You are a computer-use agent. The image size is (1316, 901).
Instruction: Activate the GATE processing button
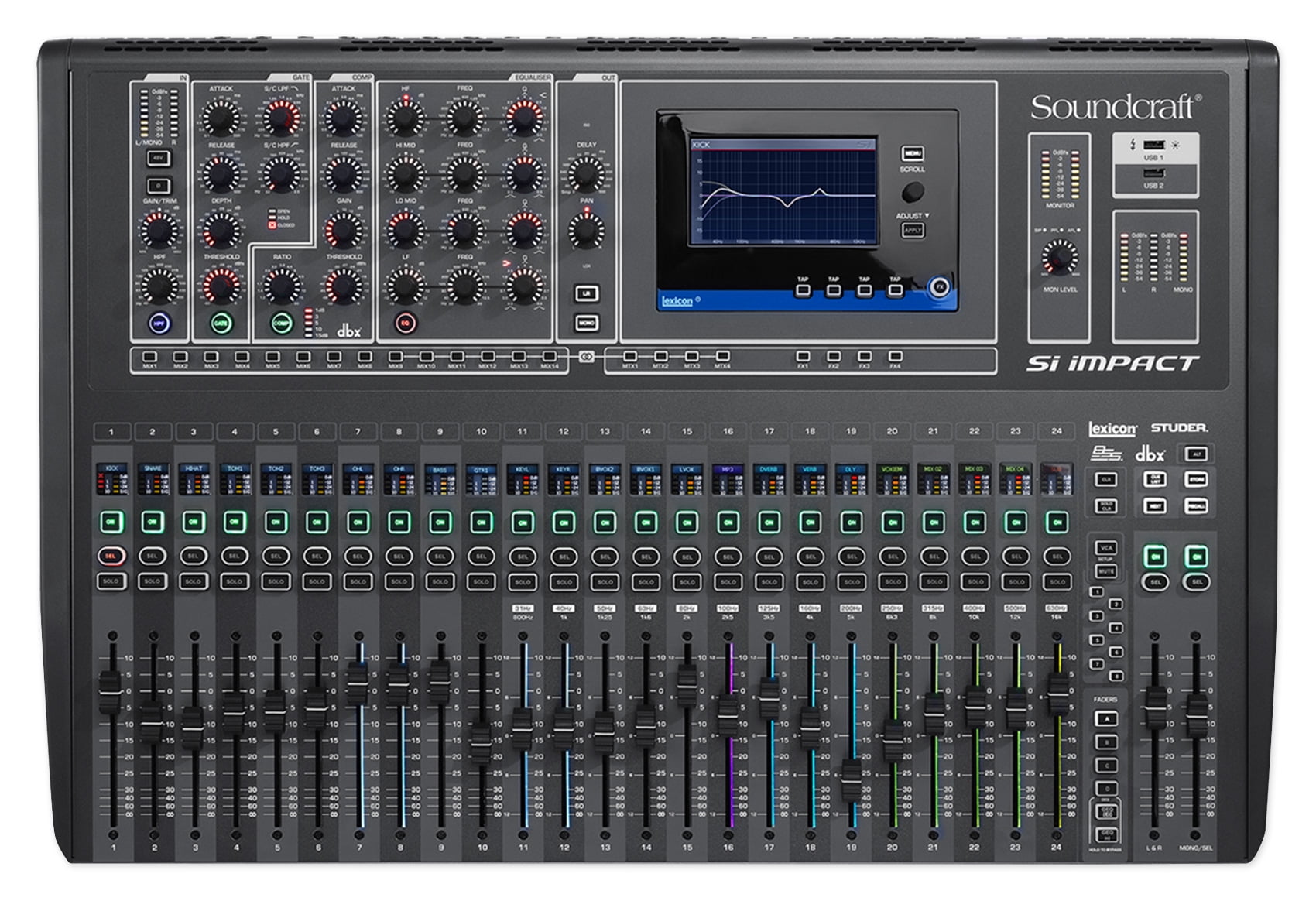click(221, 324)
